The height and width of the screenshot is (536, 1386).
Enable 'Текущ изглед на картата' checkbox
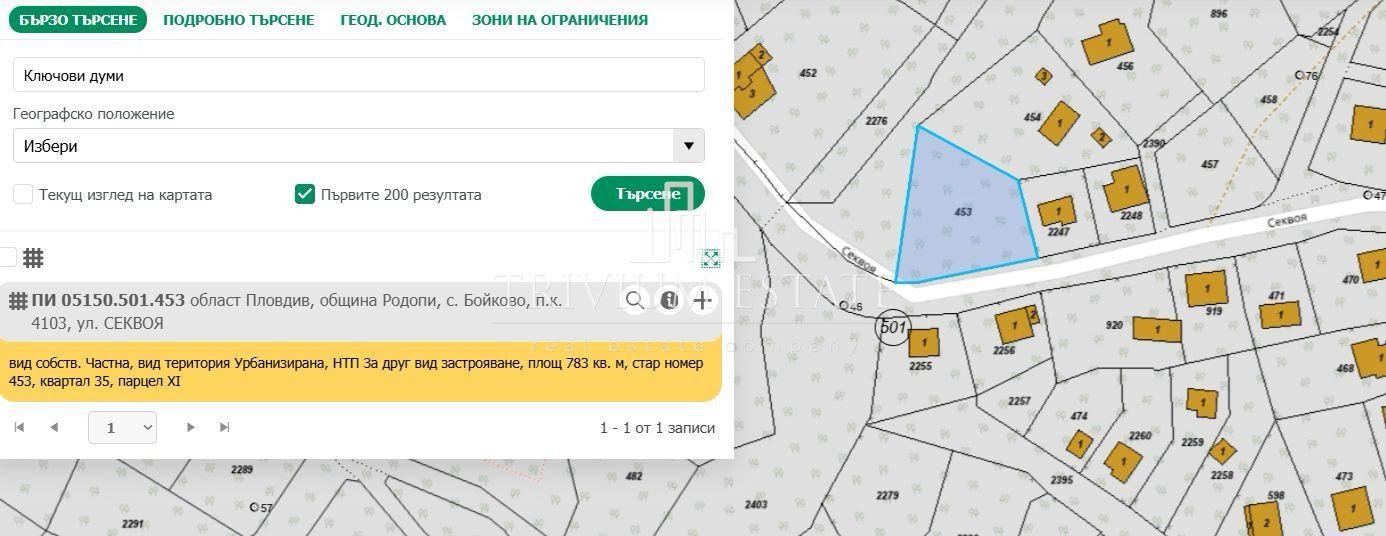(x=23, y=194)
